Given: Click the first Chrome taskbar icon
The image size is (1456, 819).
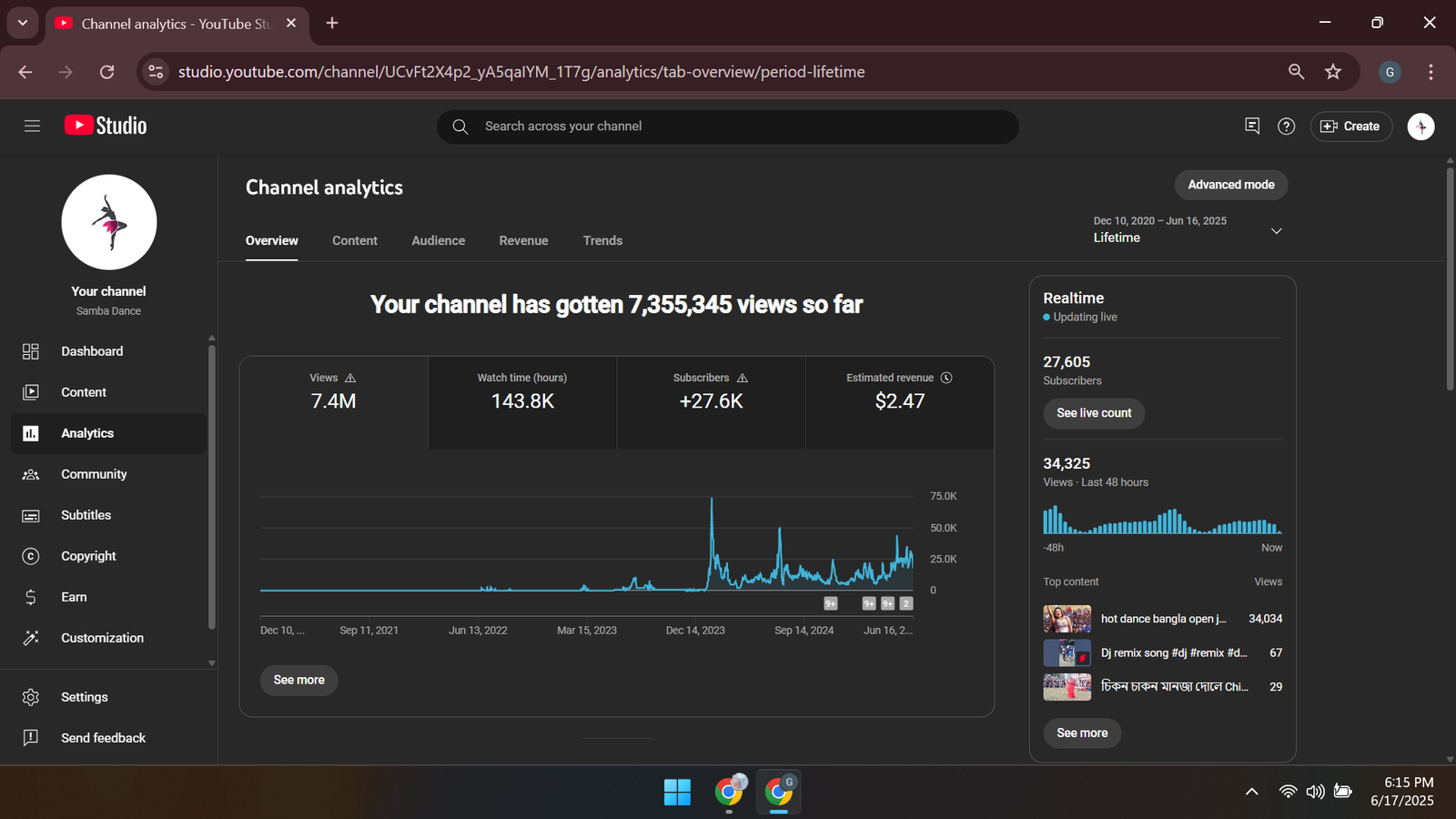Looking at the screenshot, I should pos(728,792).
